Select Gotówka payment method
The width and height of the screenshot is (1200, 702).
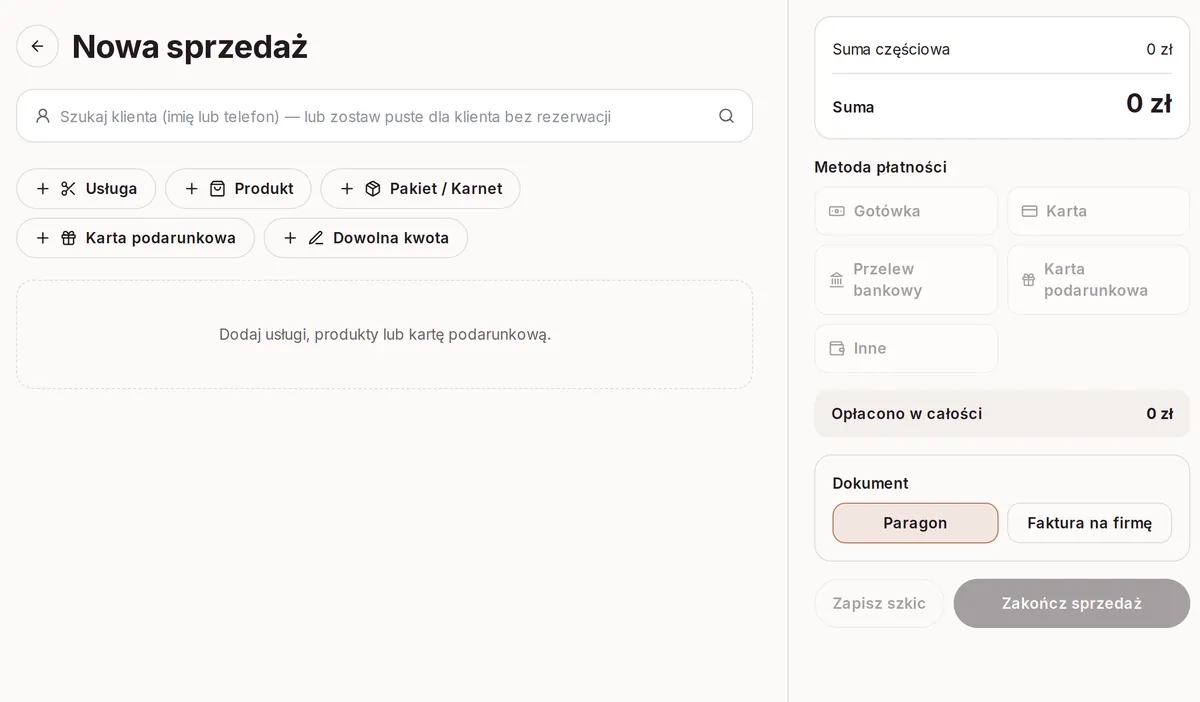pyautogui.click(x=906, y=211)
